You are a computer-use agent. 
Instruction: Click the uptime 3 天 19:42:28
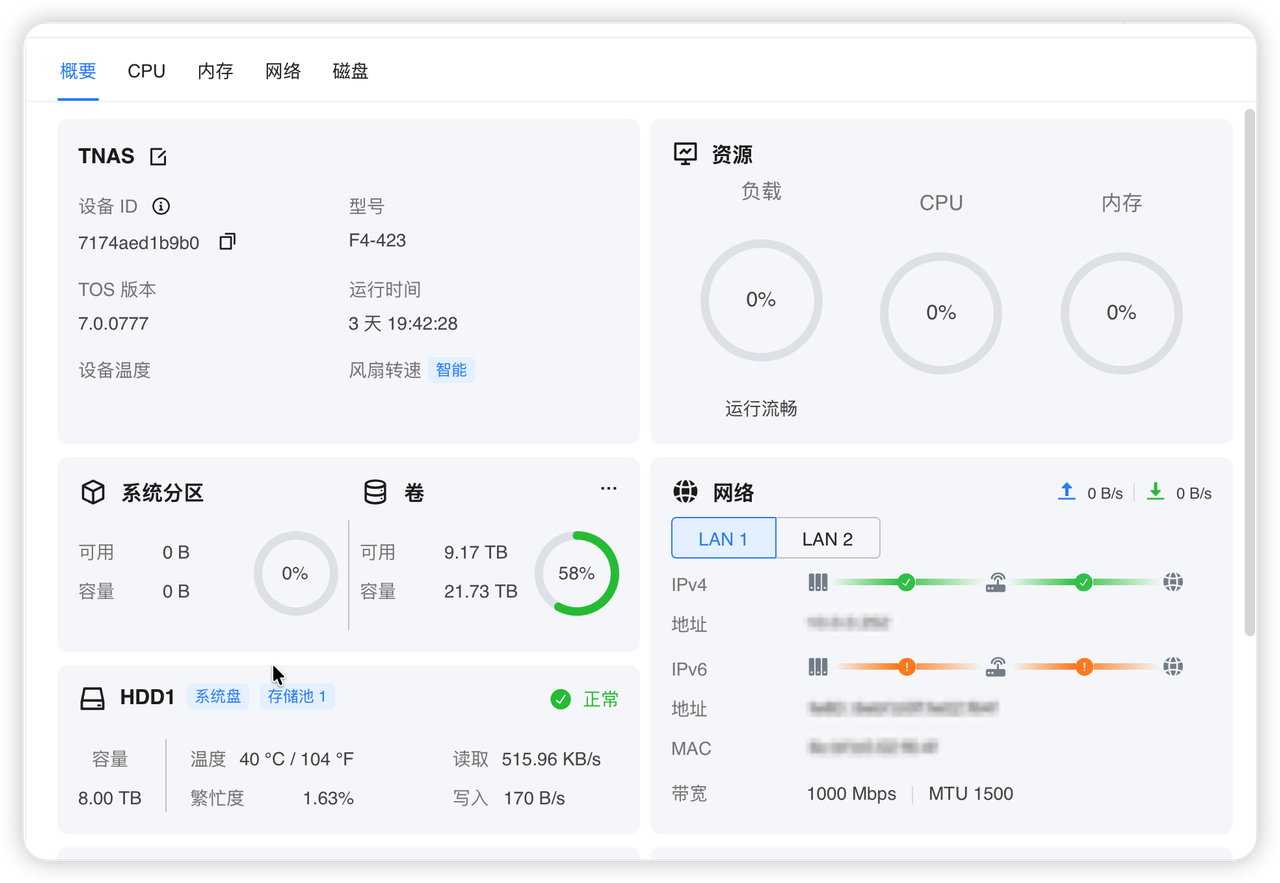[403, 324]
